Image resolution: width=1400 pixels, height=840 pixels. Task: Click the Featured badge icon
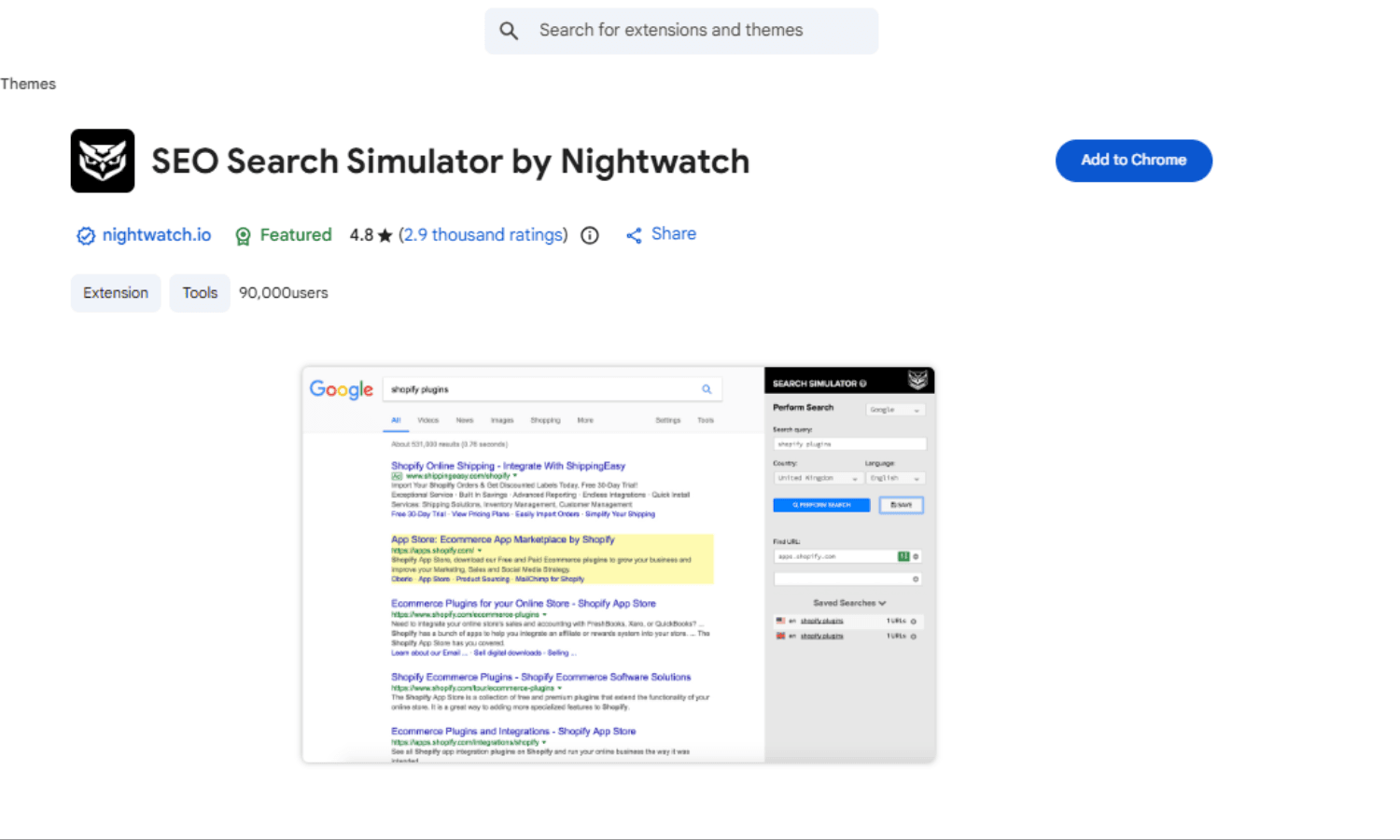(x=244, y=236)
